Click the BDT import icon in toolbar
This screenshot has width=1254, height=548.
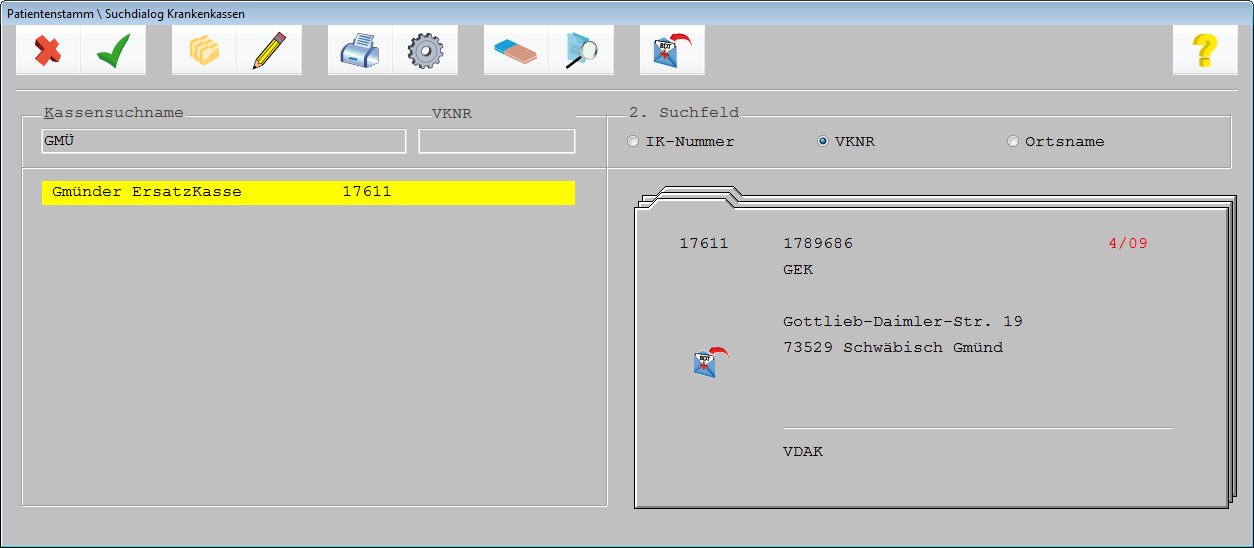pyautogui.click(x=672, y=50)
